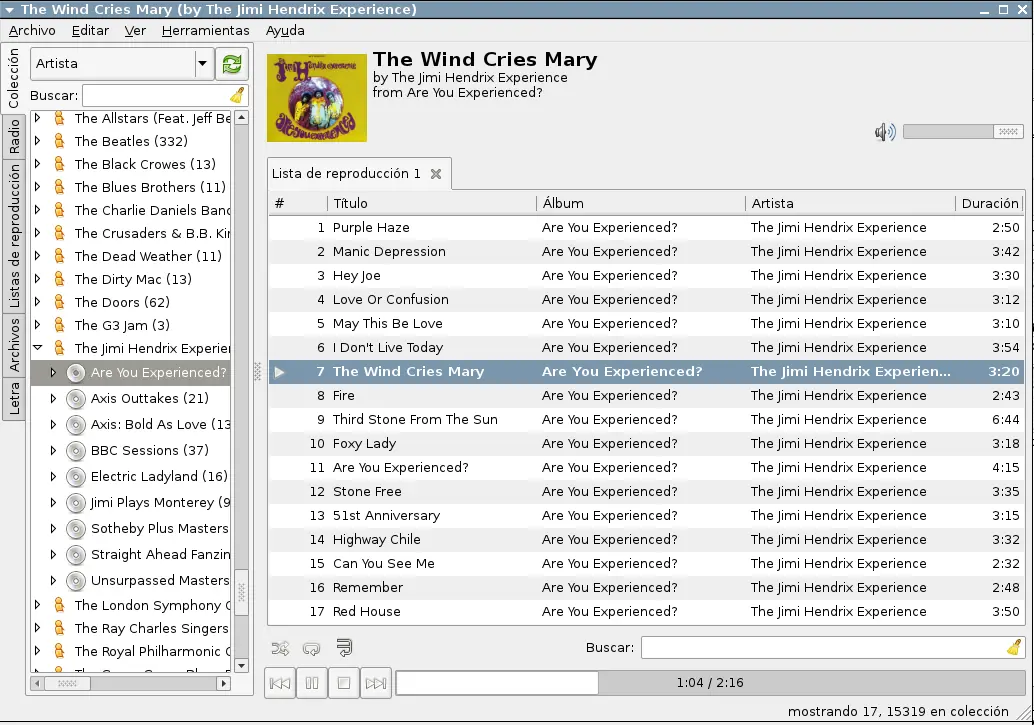Select track Foxy Lady
Image resolution: width=1034 pixels, height=725 pixels.
(646, 444)
